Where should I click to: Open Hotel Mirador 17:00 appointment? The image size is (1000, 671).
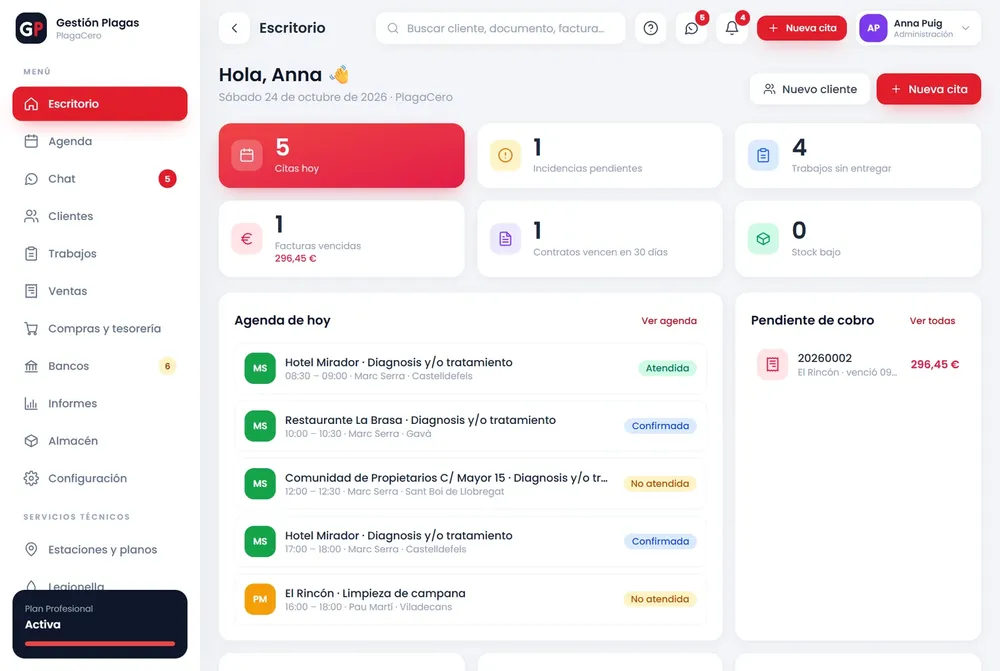471,542
